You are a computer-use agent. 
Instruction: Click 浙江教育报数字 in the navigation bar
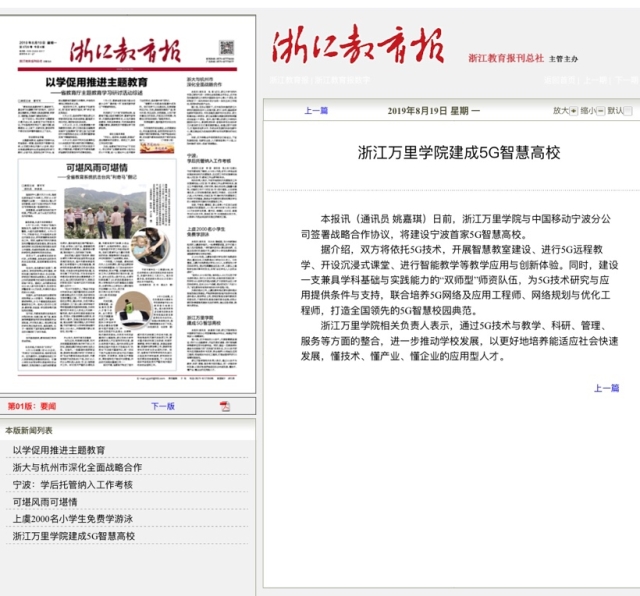[x=342, y=80]
